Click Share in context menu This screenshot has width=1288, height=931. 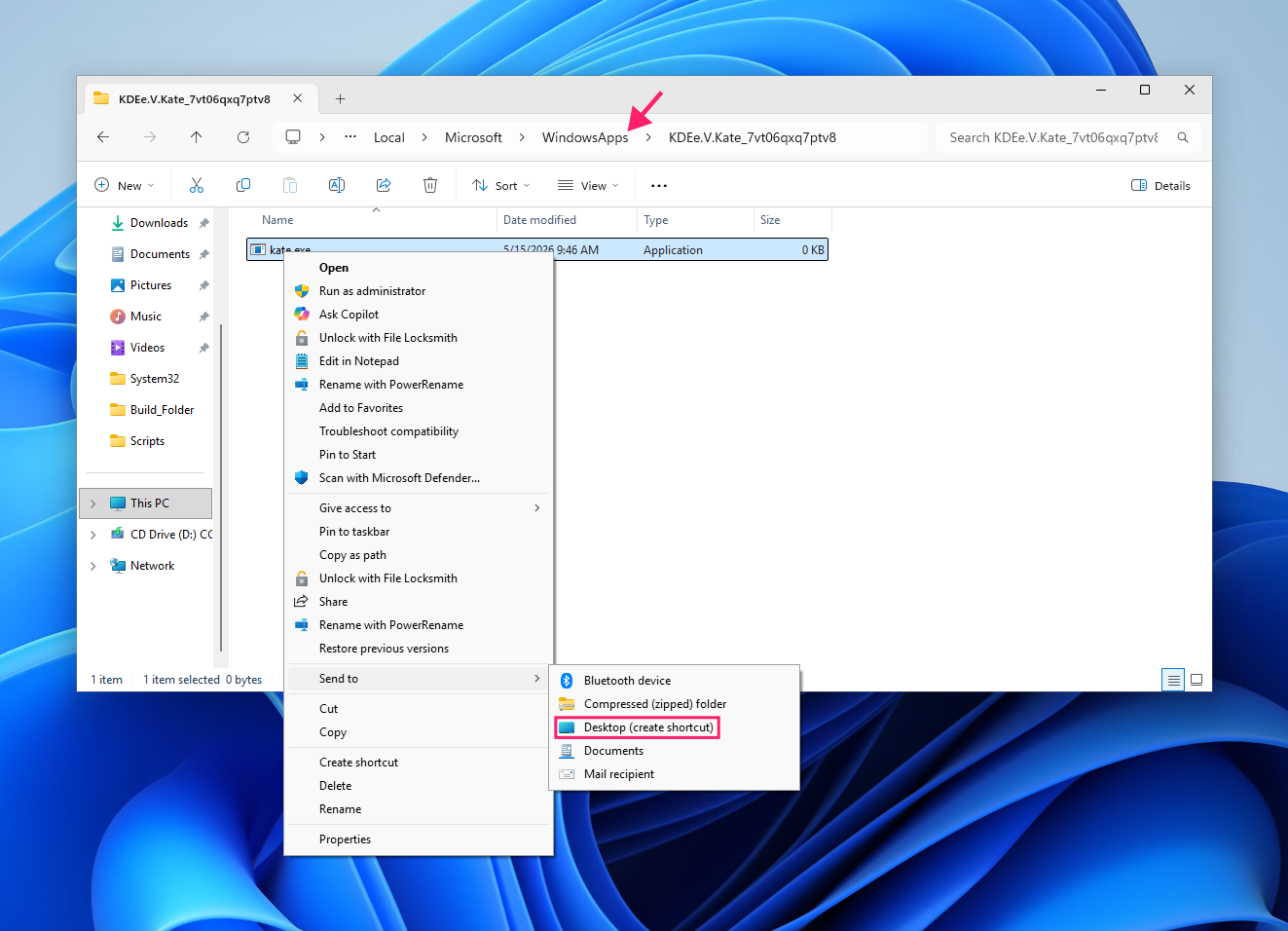pyautogui.click(x=419, y=602)
